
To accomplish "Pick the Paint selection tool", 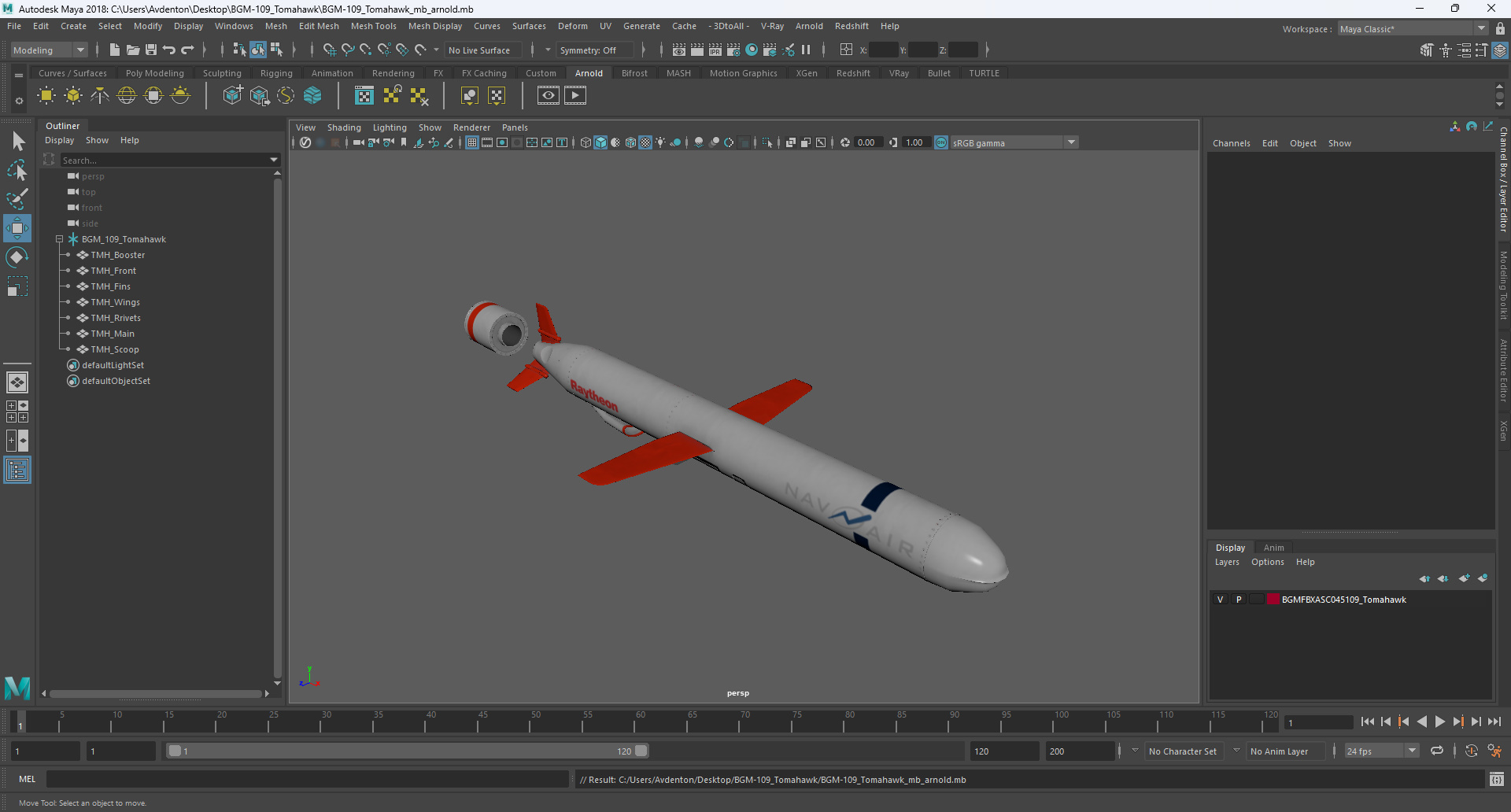I will click(17, 199).
